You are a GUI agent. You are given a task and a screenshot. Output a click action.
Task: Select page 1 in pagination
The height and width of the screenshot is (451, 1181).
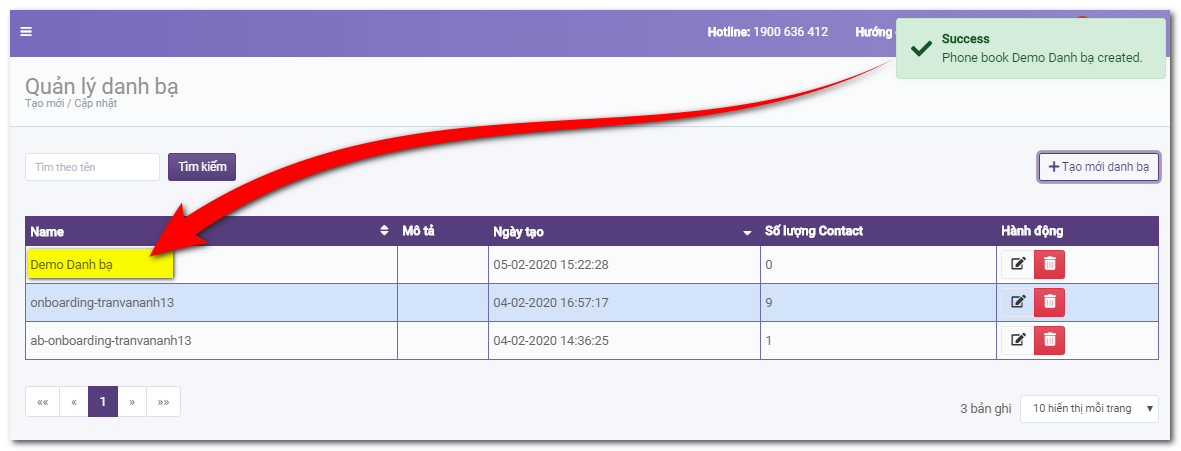pos(102,402)
